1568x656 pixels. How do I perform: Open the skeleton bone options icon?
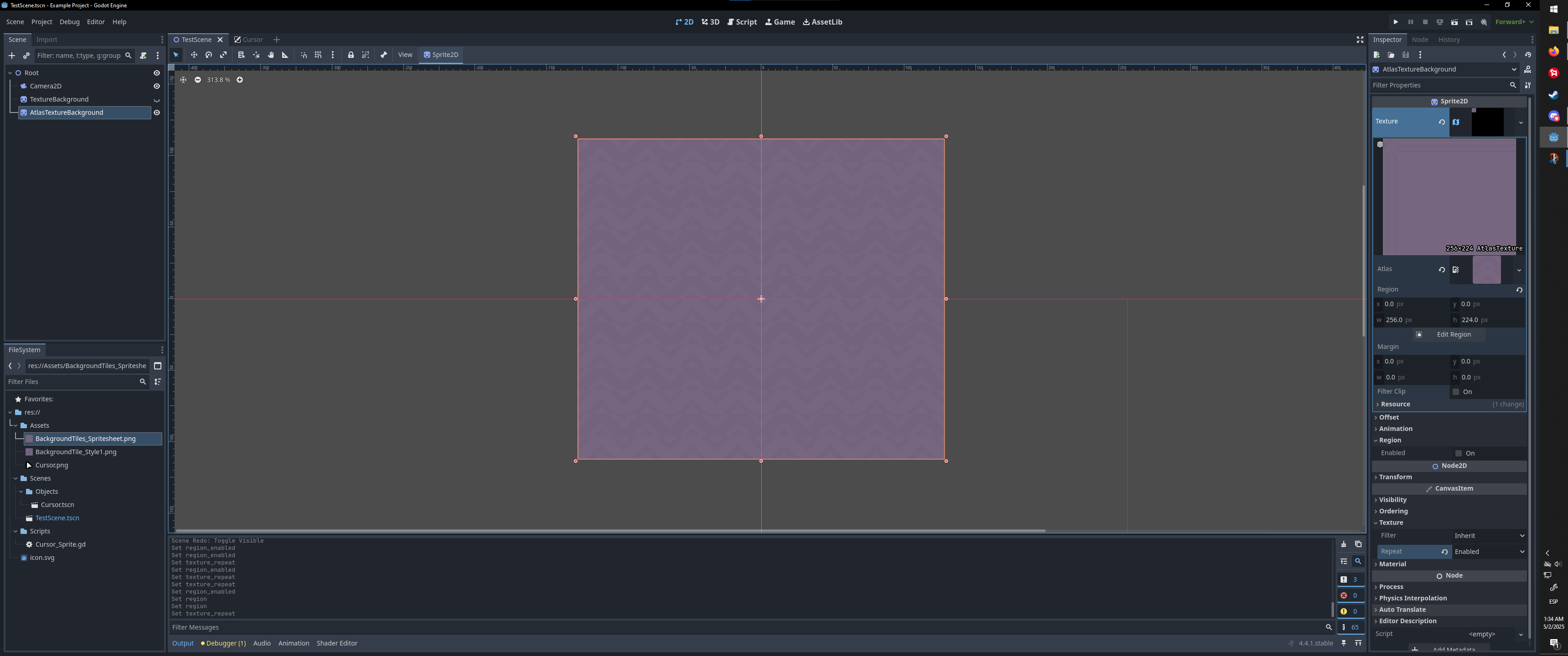click(x=383, y=55)
